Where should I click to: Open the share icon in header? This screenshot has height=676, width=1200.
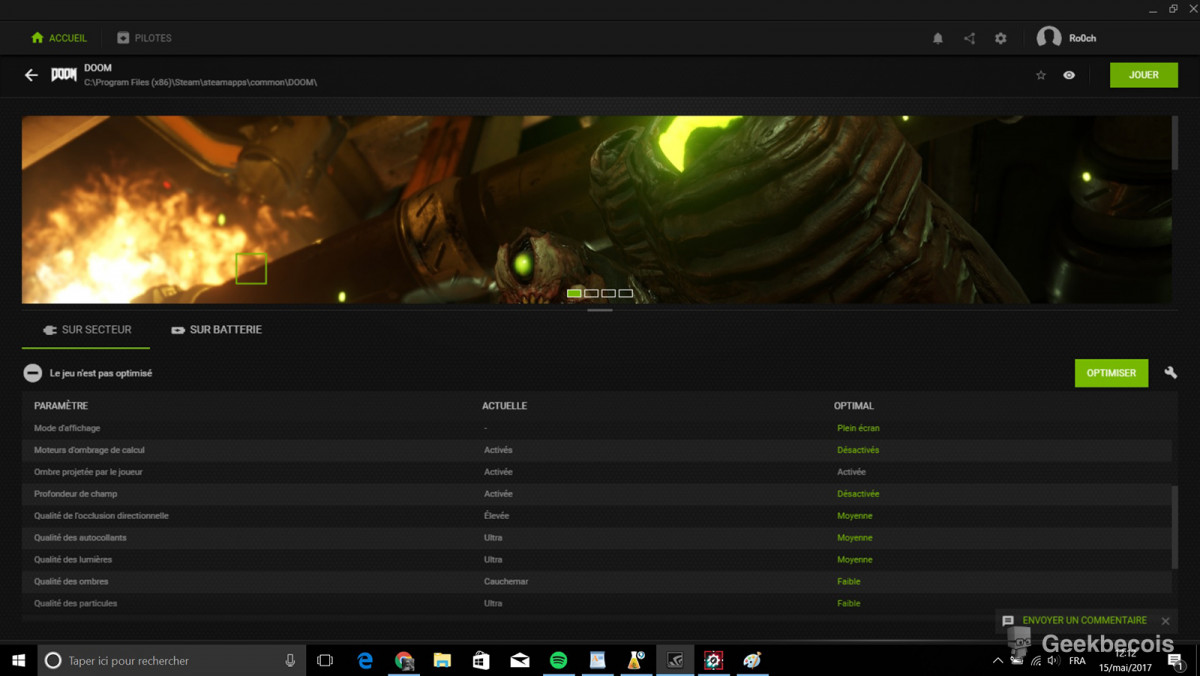[x=969, y=38]
